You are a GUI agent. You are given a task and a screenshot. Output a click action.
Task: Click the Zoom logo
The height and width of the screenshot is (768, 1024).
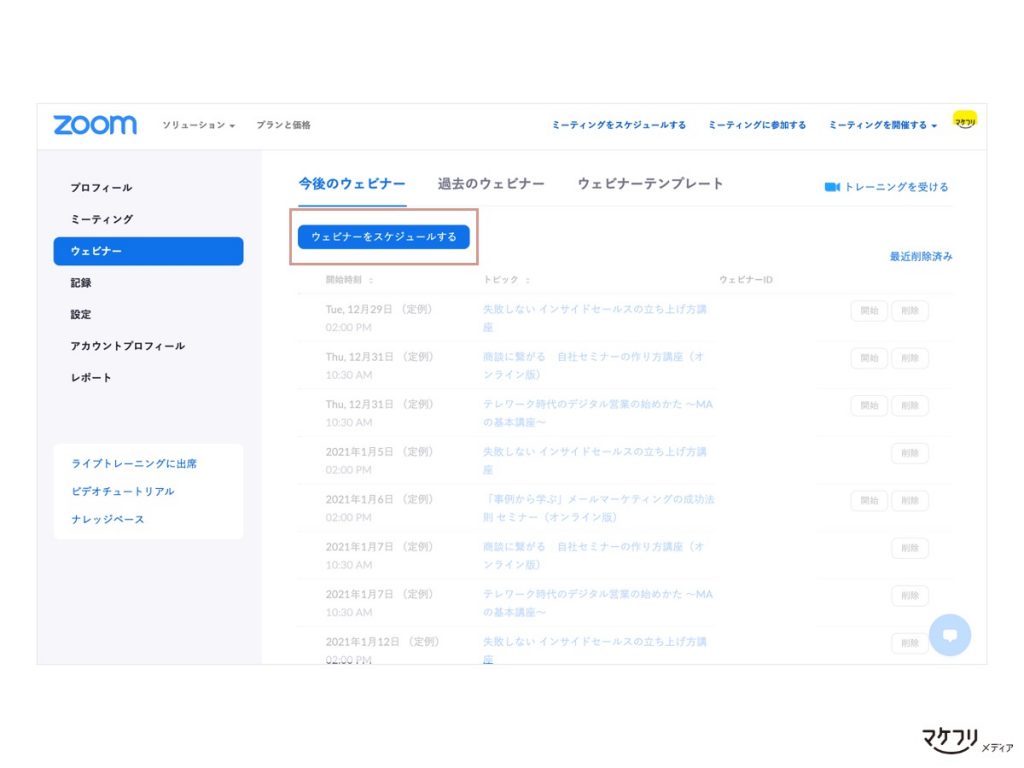pos(95,125)
